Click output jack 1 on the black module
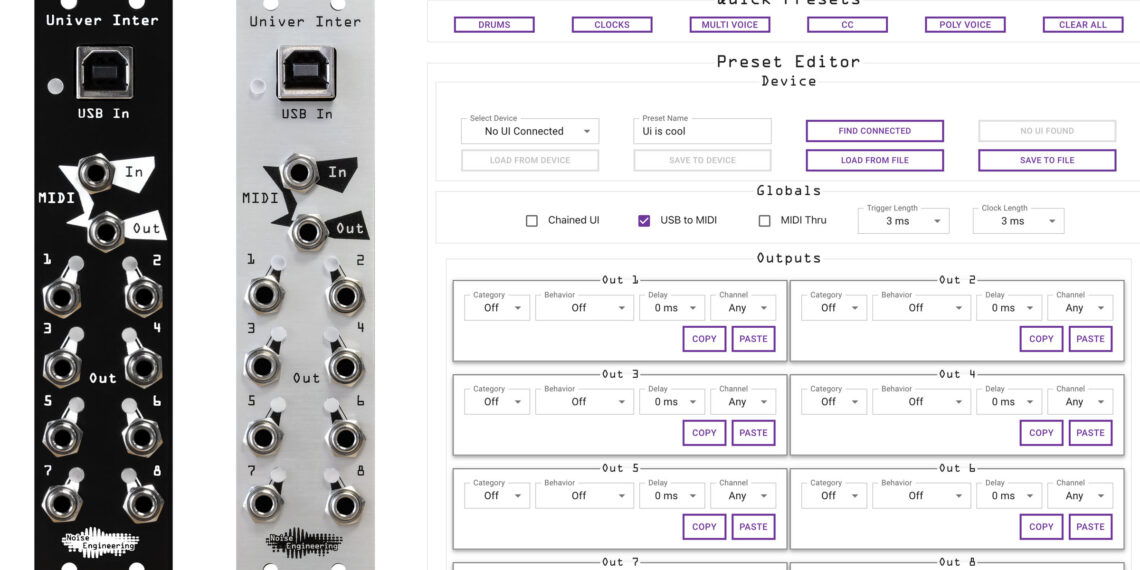The image size is (1140, 570). pyautogui.click(x=61, y=297)
